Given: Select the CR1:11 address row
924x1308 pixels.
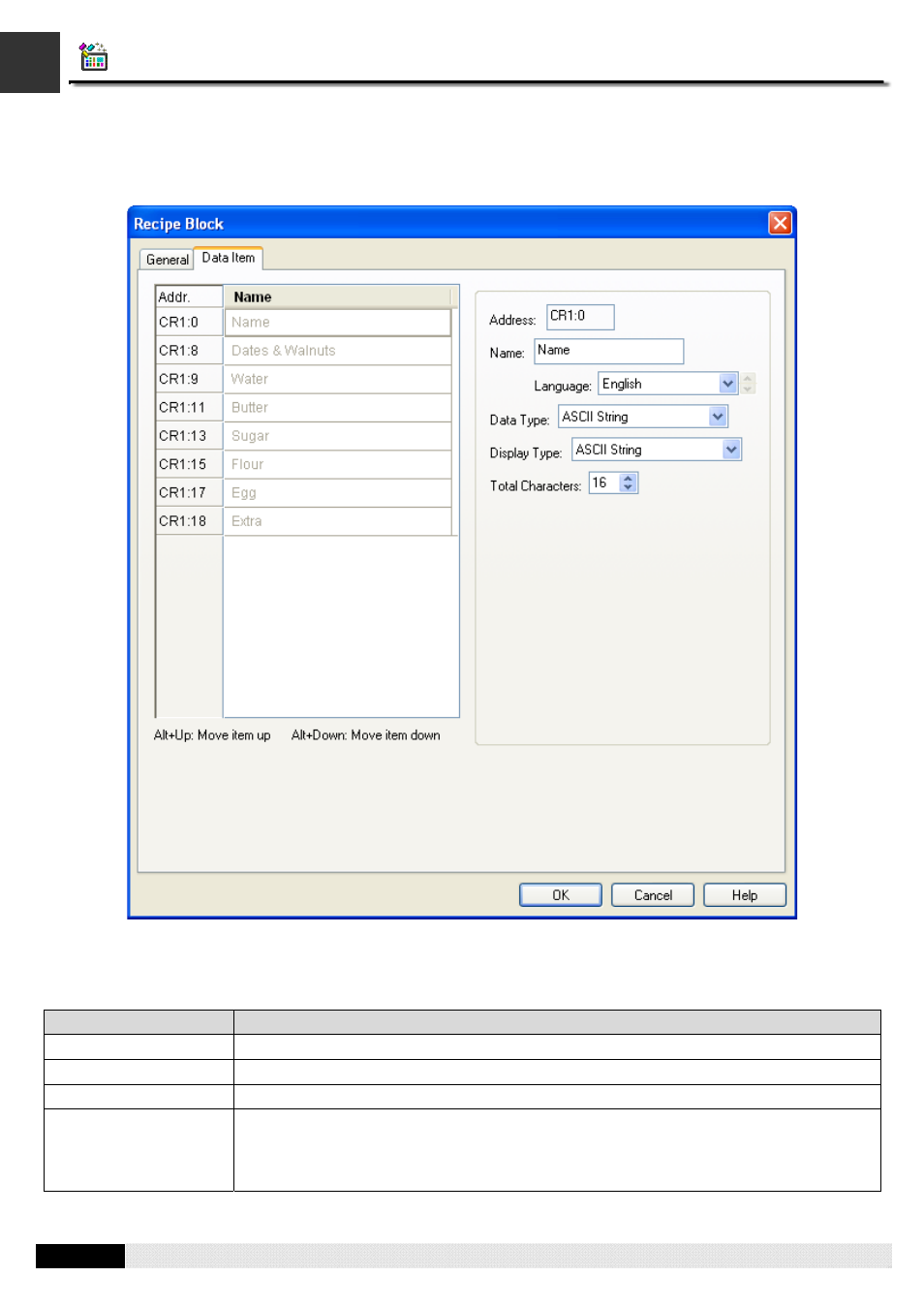Looking at the screenshot, I should [x=189, y=408].
